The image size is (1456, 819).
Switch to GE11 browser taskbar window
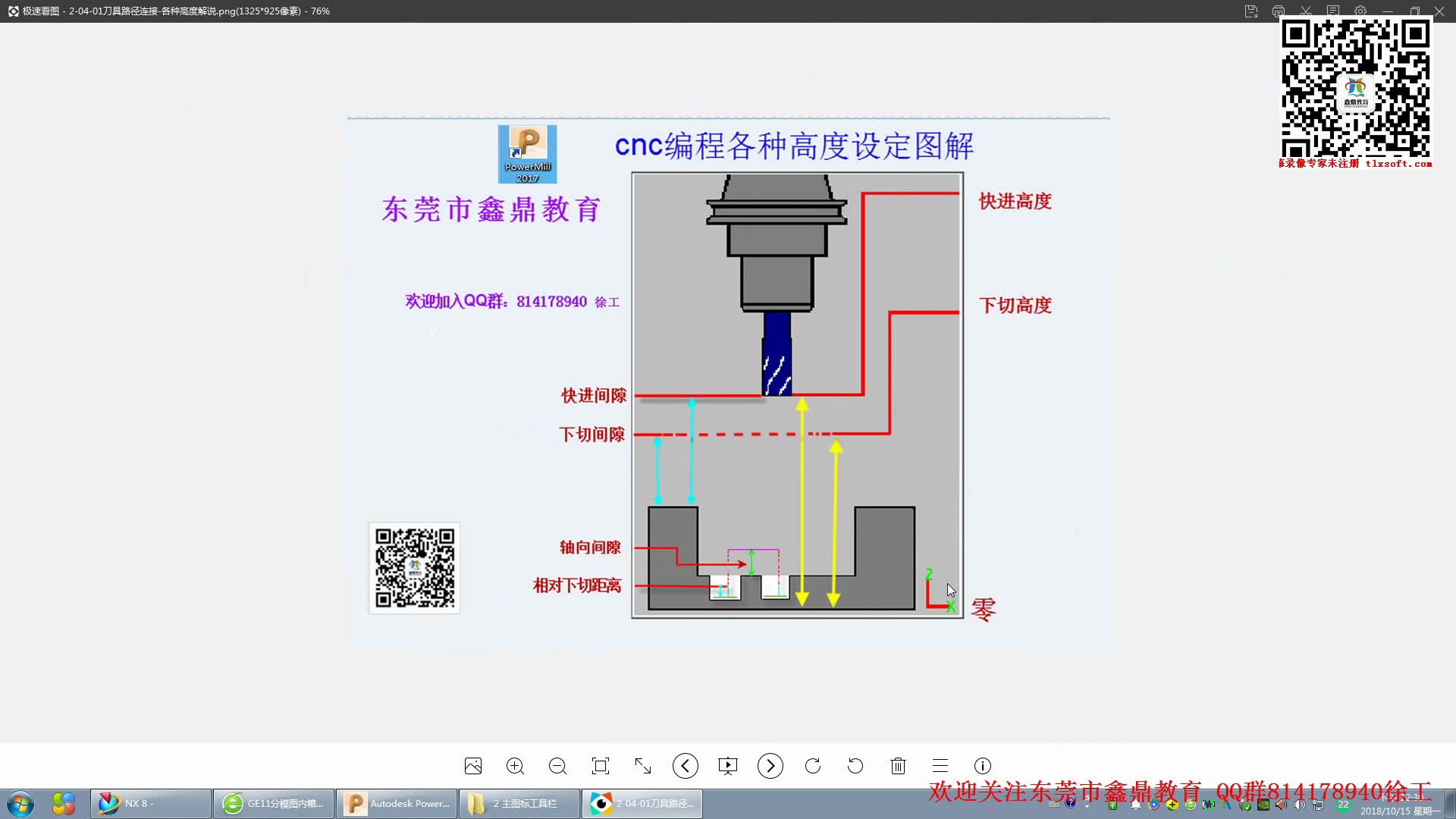pyautogui.click(x=274, y=804)
